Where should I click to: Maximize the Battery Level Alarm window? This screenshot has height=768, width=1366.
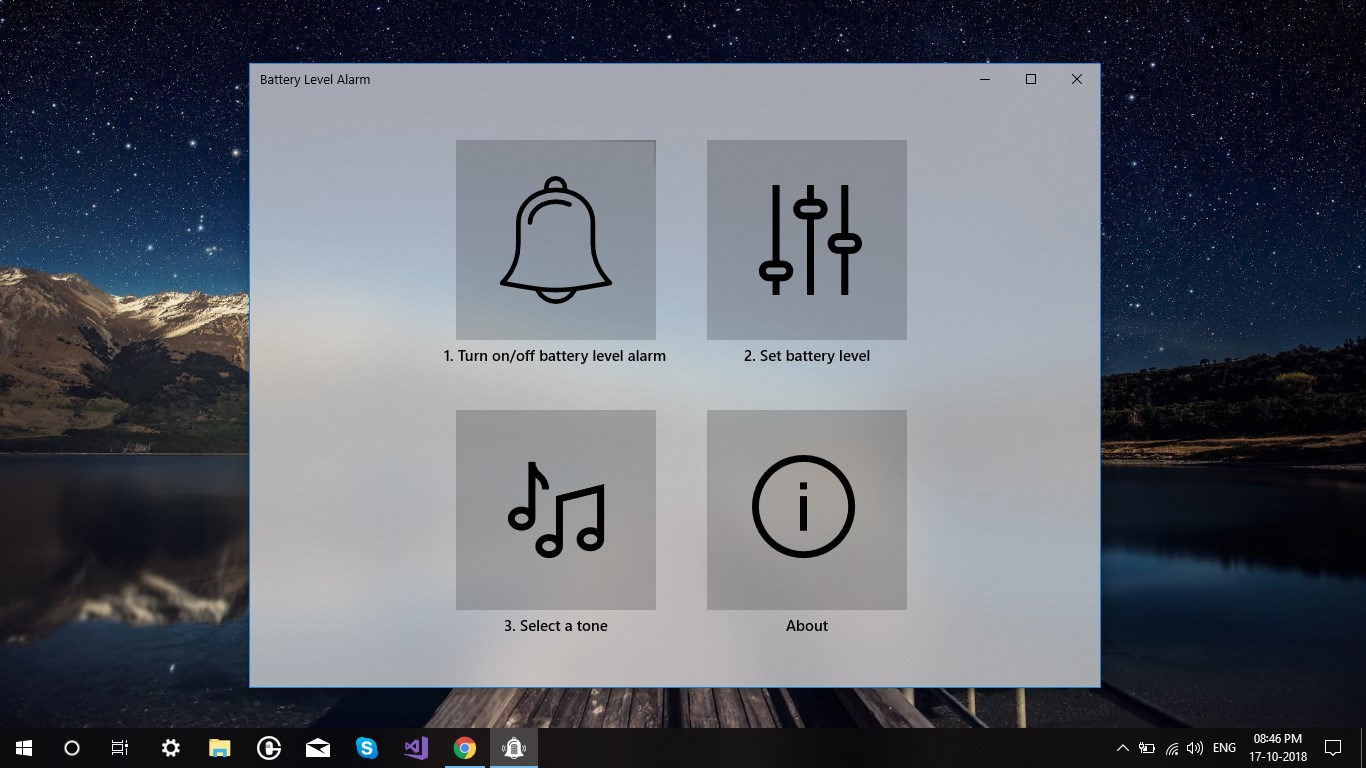pyautogui.click(x=1031, y=79)
